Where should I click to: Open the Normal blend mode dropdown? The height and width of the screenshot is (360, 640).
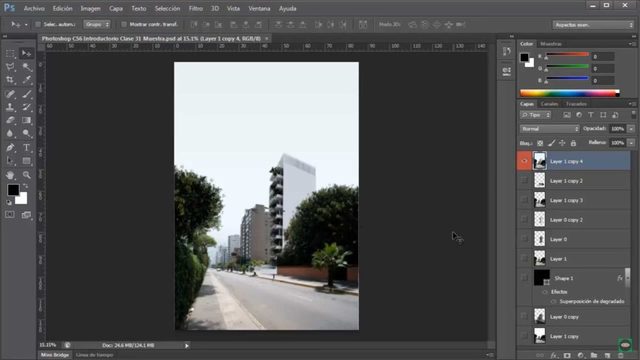coord(549,129)
